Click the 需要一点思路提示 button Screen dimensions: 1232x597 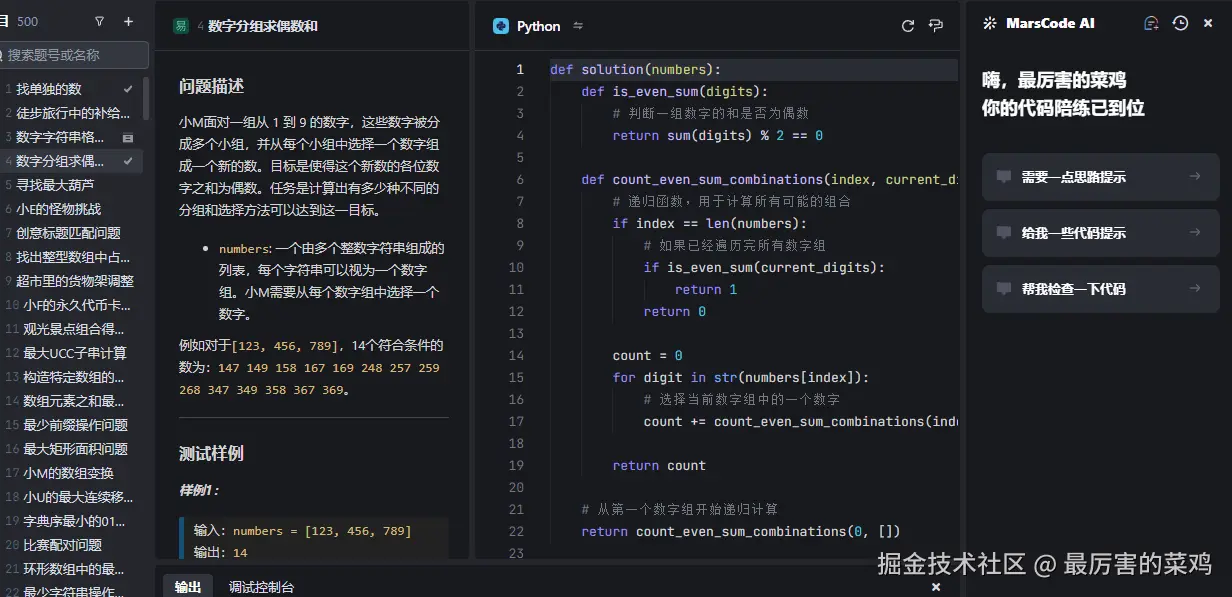(x=1100, y=177)
